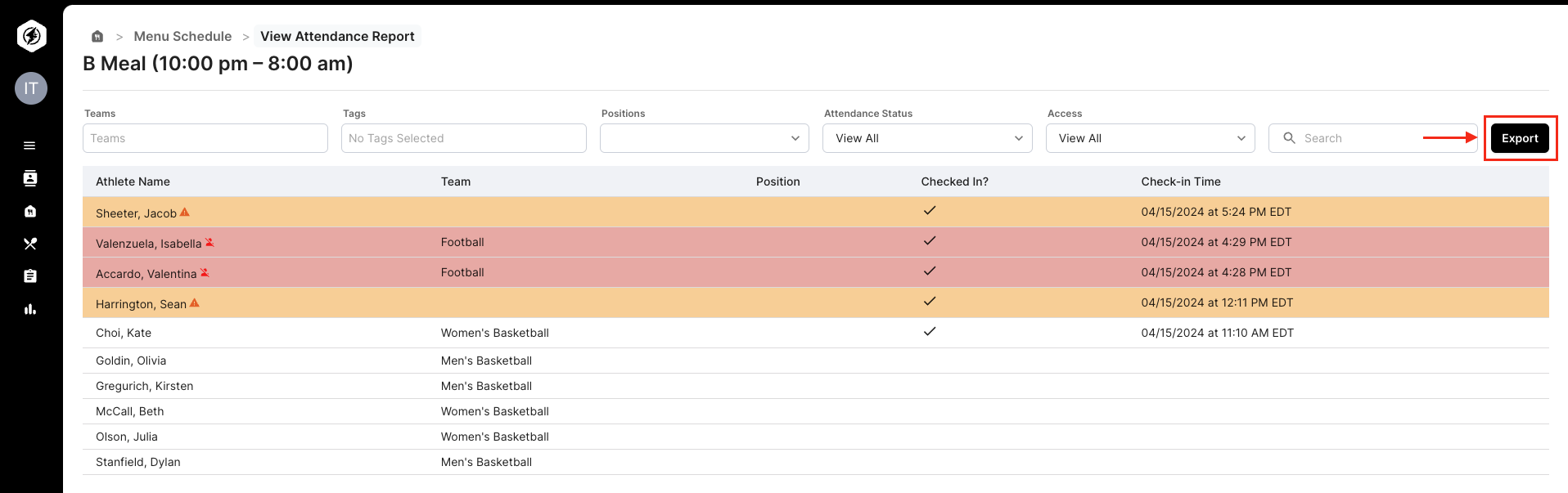Viewport: 1568px width, 493px height.
Task: Sort by Check-in Time column header
Action: point(1181,182)
